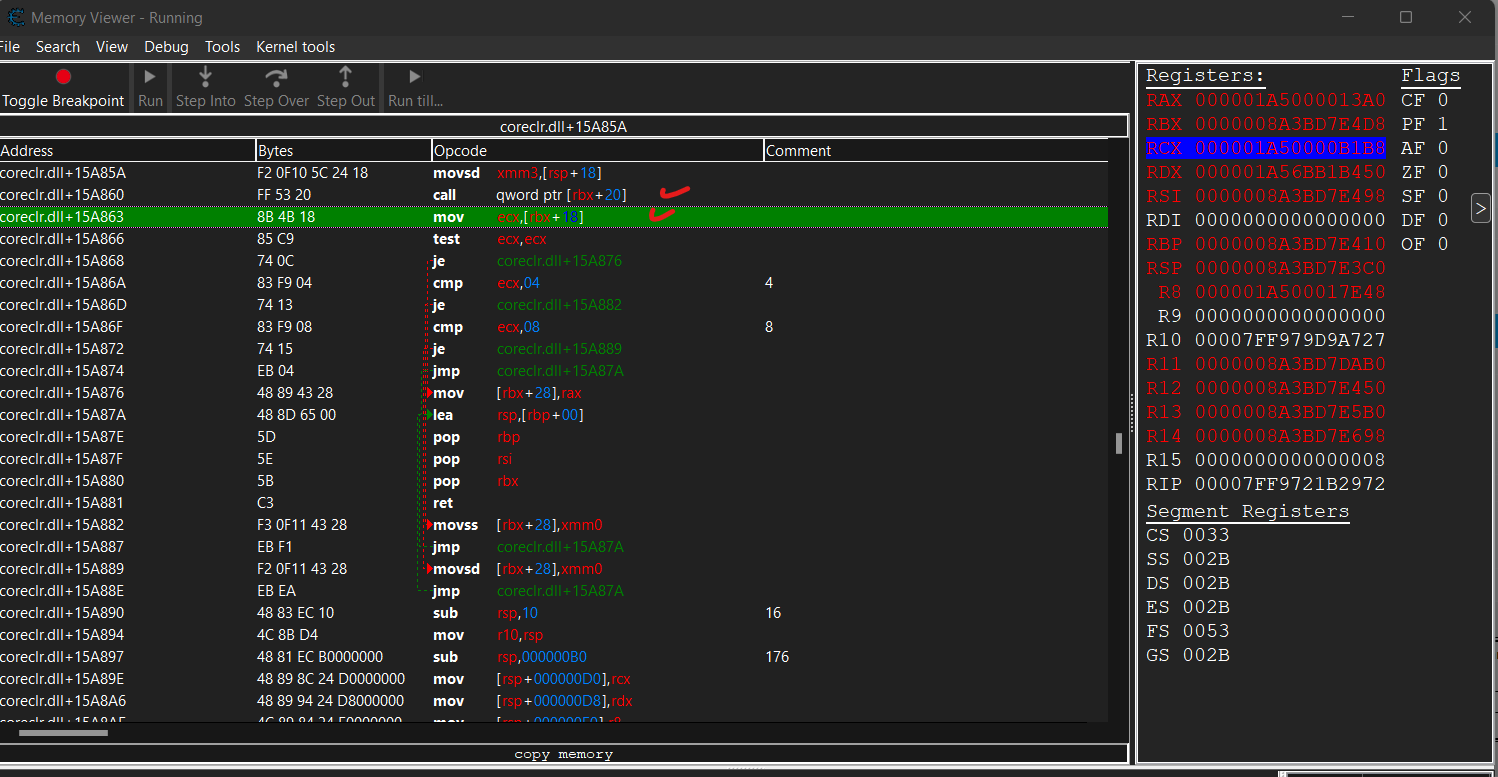This screenshot has height=777, width=1498.
Task: Click the copy memory bar
Action: [564, 754]
